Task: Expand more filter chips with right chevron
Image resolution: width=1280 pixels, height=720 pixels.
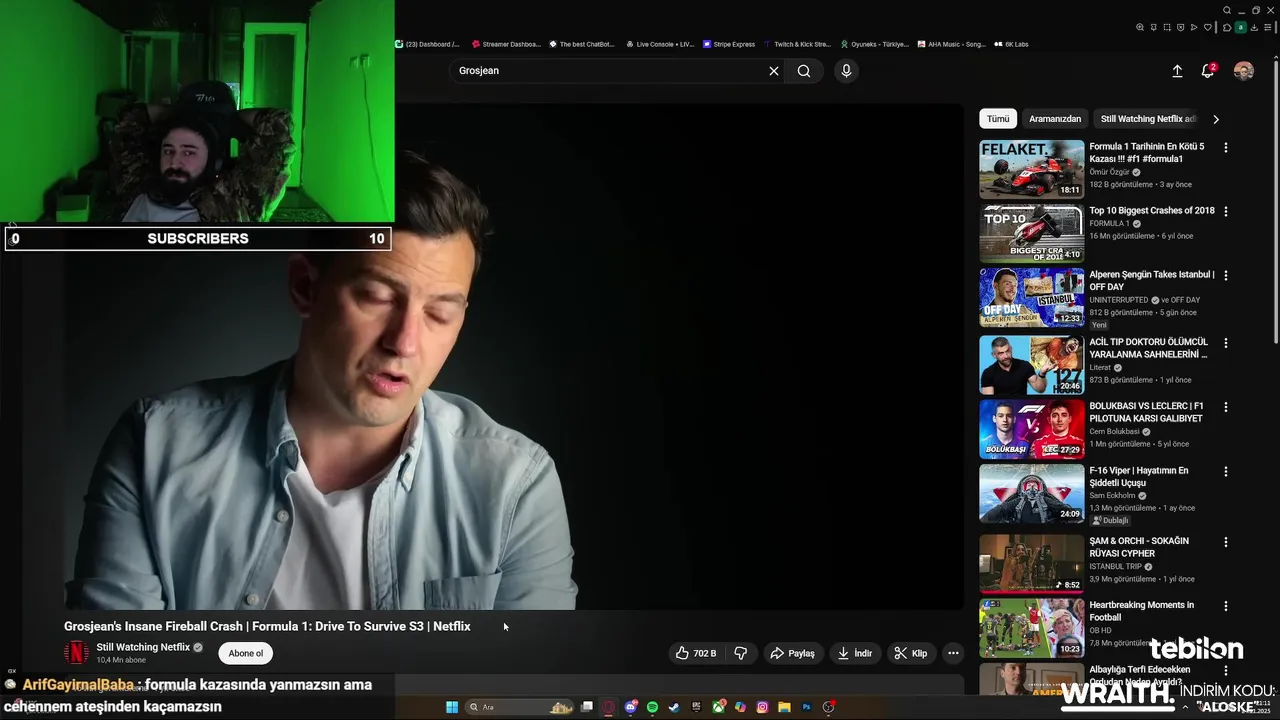Action: (1216, 119)
